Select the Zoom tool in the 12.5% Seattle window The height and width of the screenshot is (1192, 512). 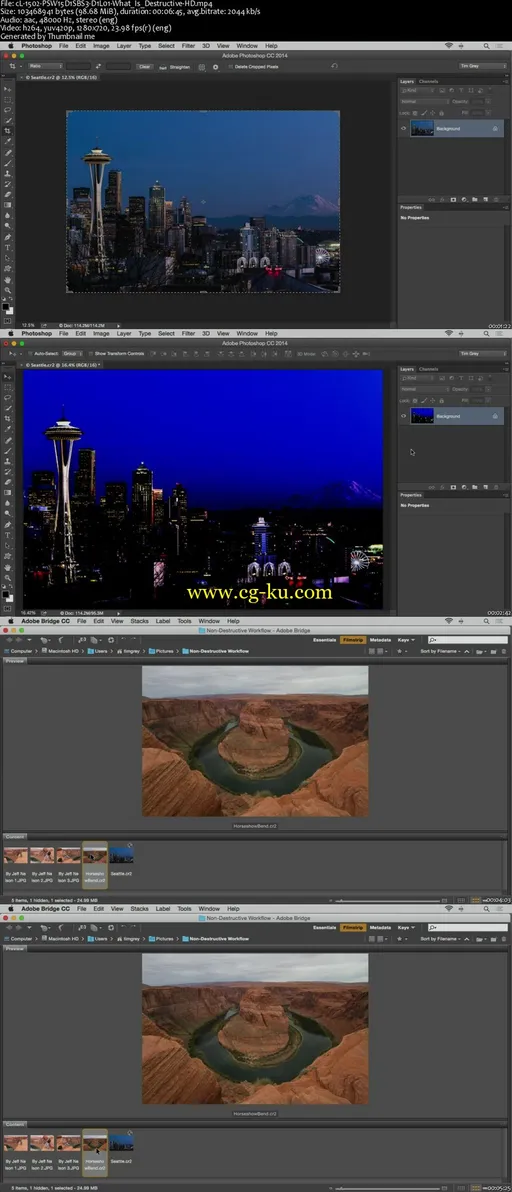coord(8,290)
